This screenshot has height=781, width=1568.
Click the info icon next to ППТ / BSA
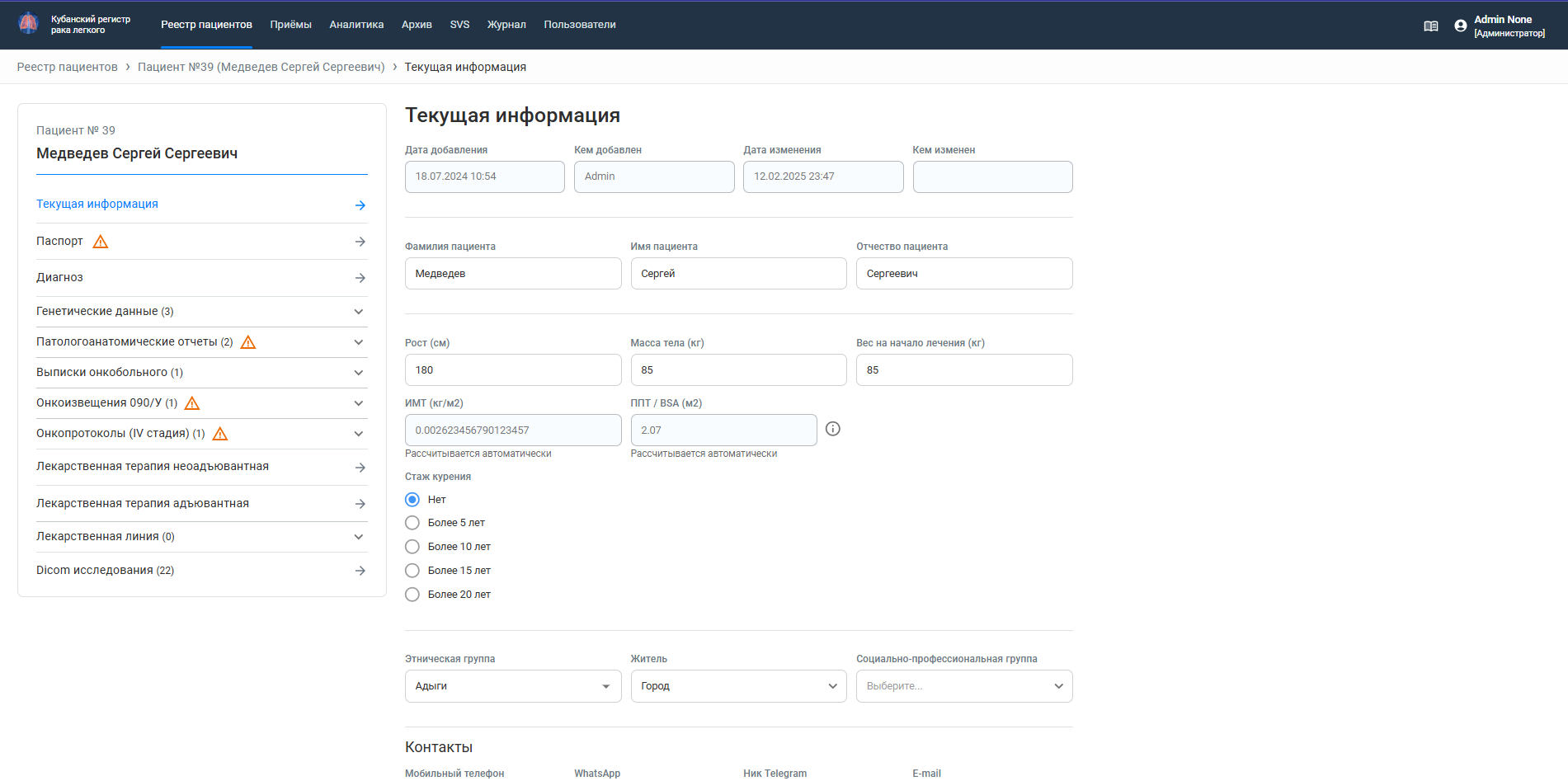point(833,429)
